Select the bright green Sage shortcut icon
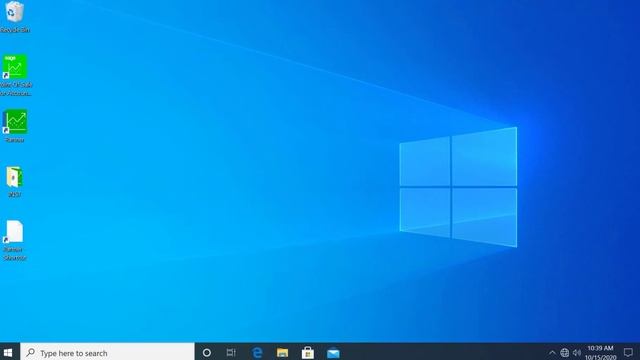Image resolution: width=640 pixels, height=360 pixels. pyautogui.click(x=15, y=67)
